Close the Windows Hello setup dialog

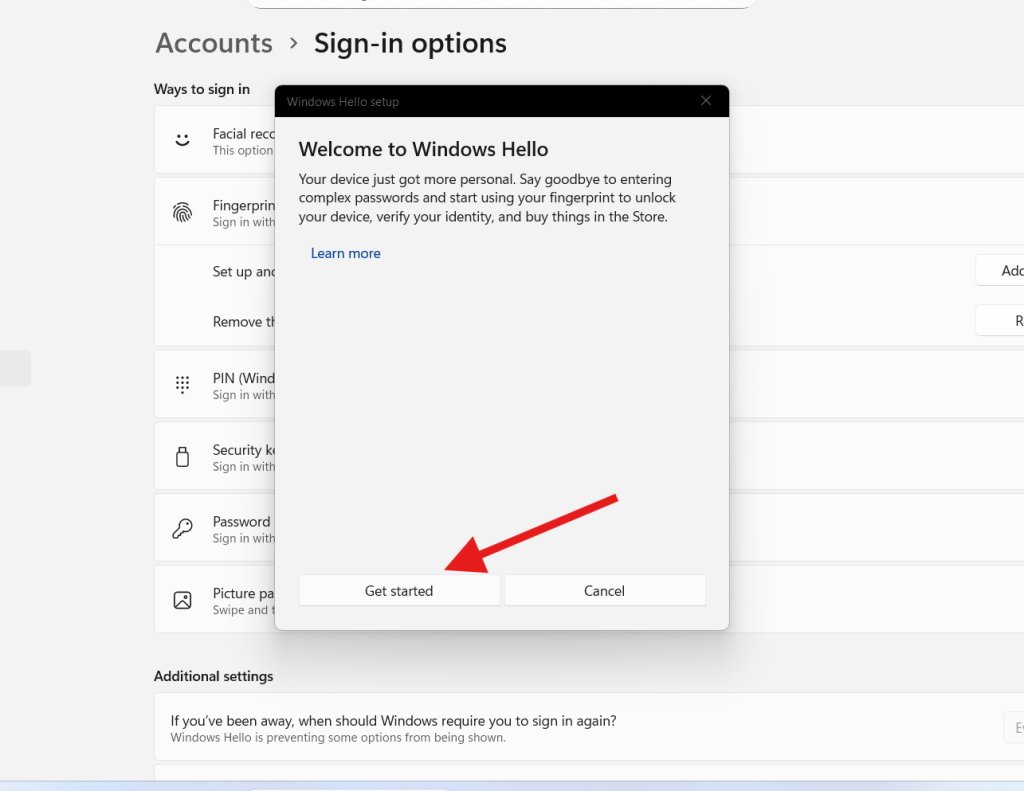click(x=706, y=101)
